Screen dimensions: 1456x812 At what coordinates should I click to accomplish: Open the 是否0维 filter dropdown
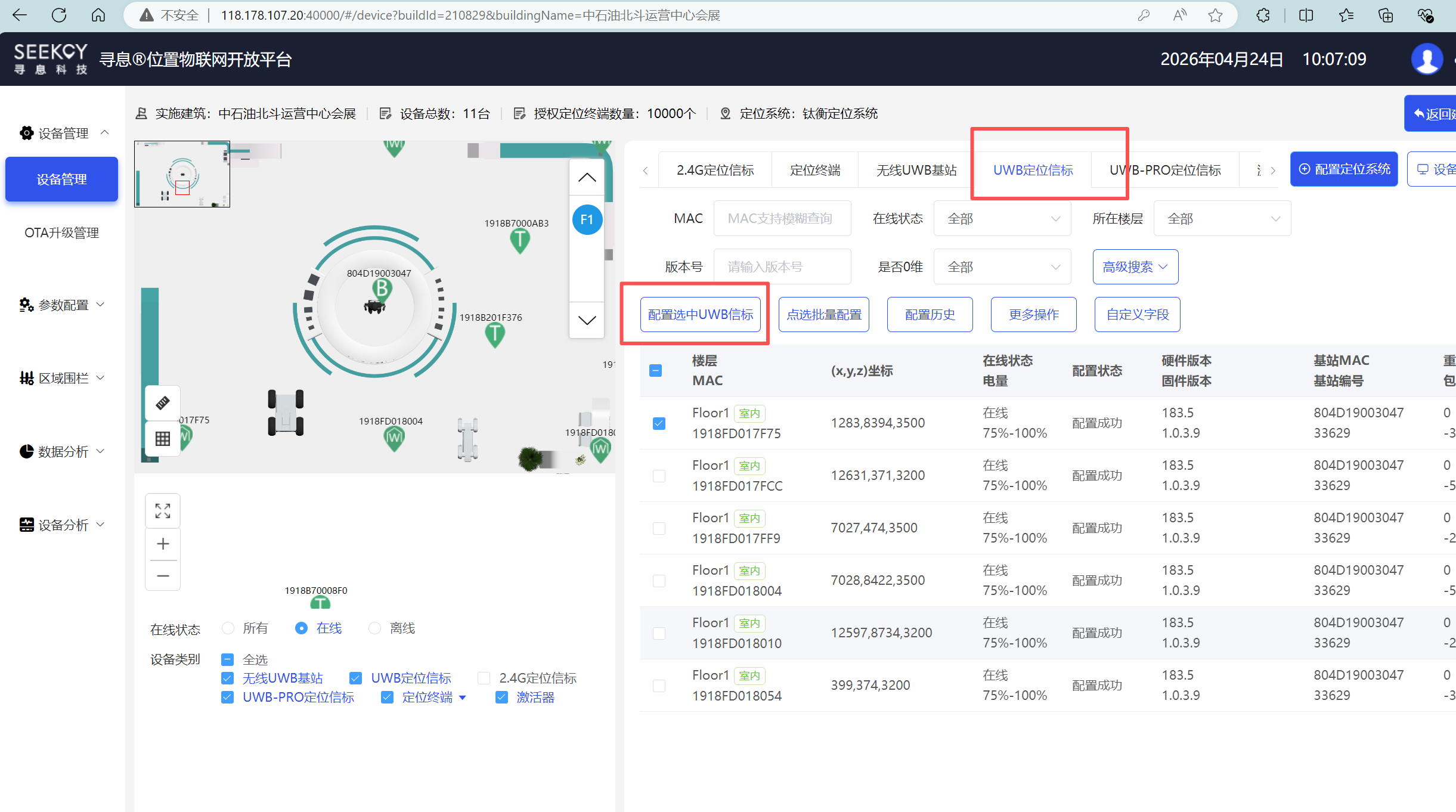pos(1002,267)
